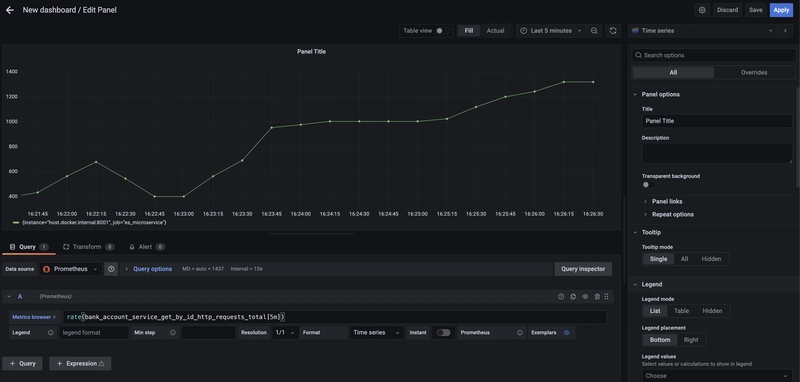The height and width of the screenshot is (382, 800).
Task: Focus the Search options field
Action: click(x=713, y=55)
